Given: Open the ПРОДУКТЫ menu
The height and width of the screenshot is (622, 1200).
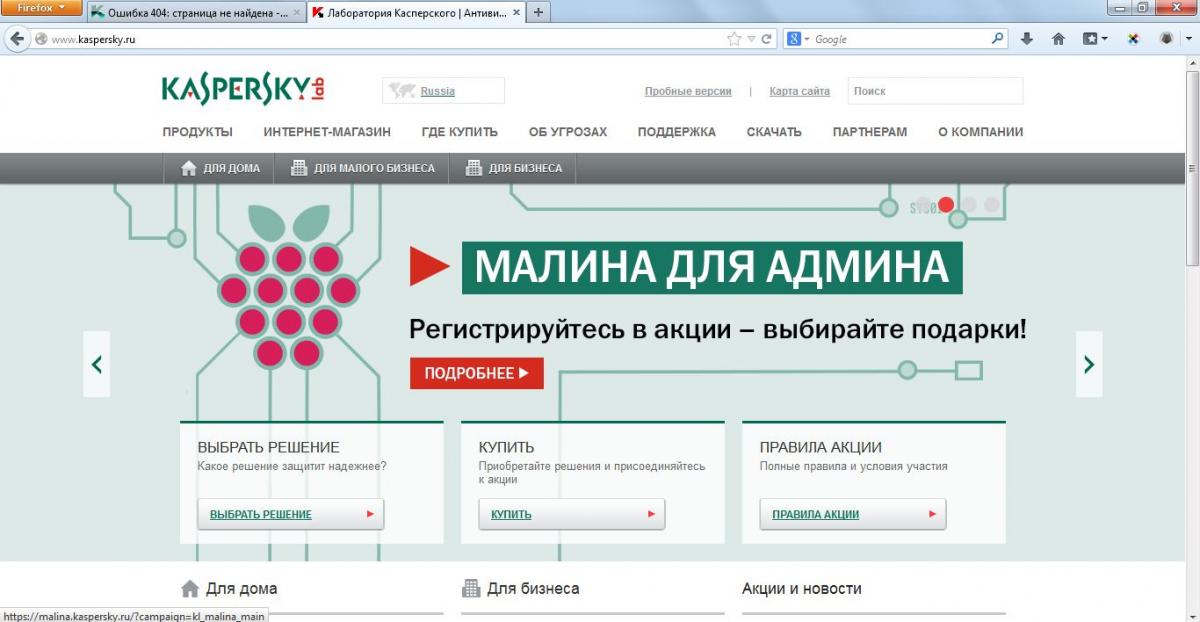Looking at the screenshot, I should [198, 132].
